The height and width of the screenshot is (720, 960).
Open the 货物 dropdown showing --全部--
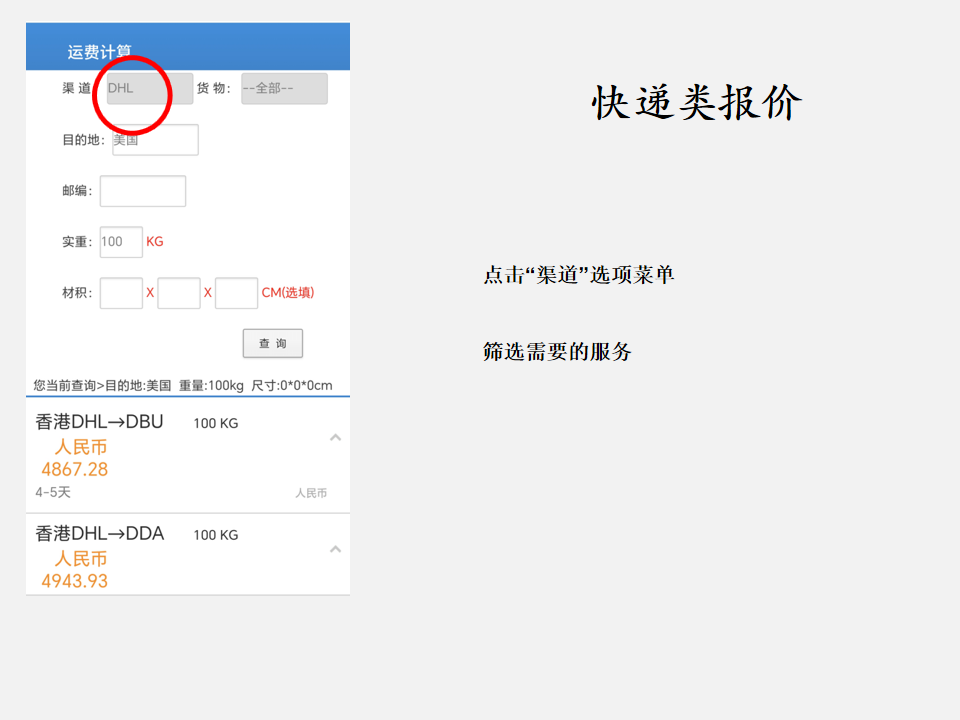coord(284,88)
